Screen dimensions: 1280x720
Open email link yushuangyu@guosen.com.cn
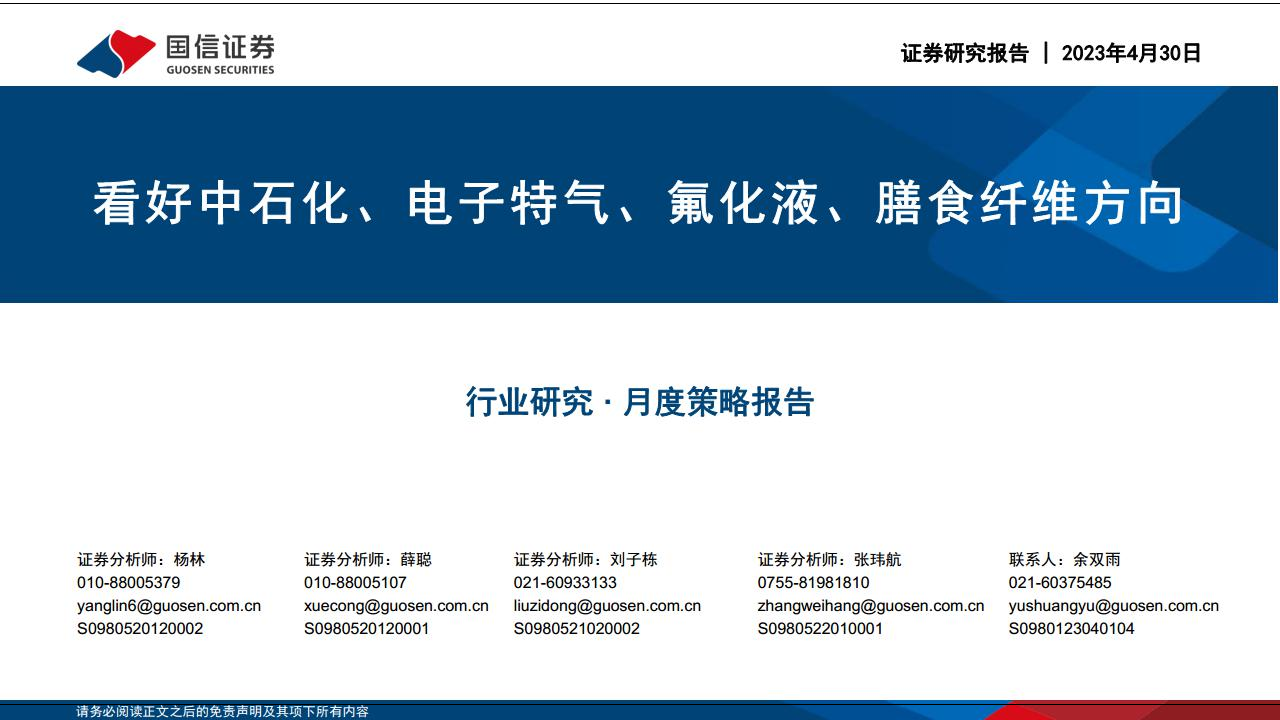[x=1113, y=606]
